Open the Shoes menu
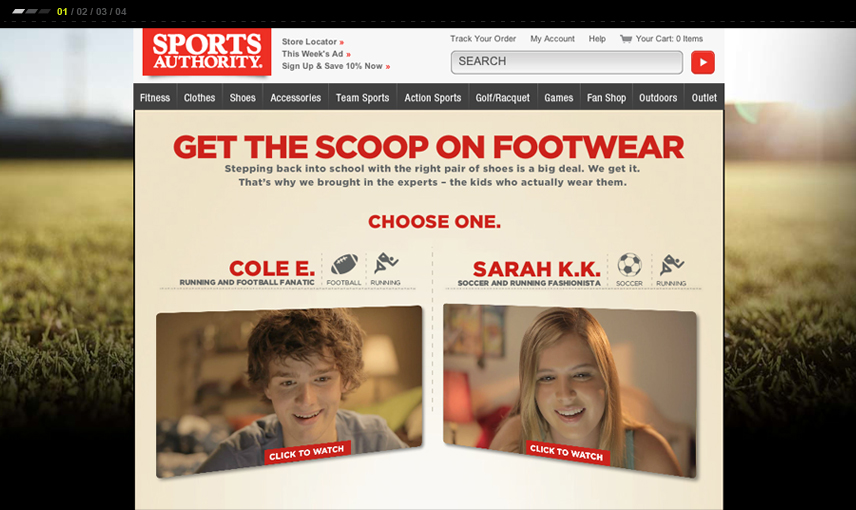This screenshot has width=856, height=510. 242,98
